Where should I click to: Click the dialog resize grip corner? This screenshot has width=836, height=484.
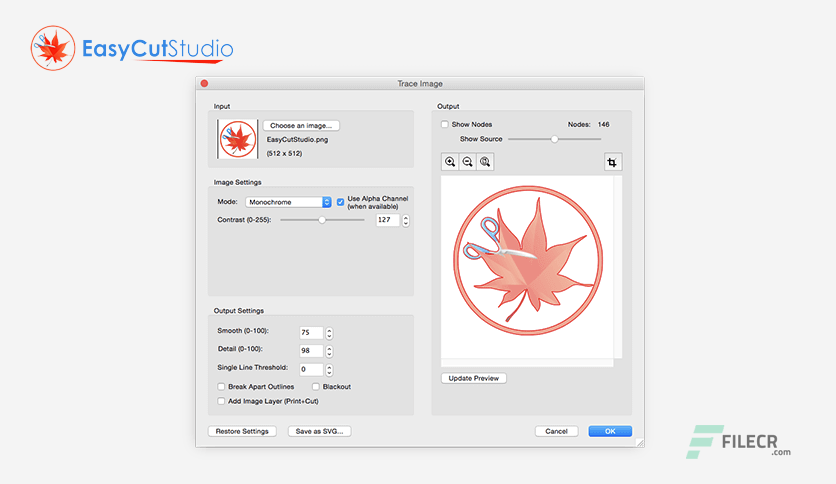640,443
